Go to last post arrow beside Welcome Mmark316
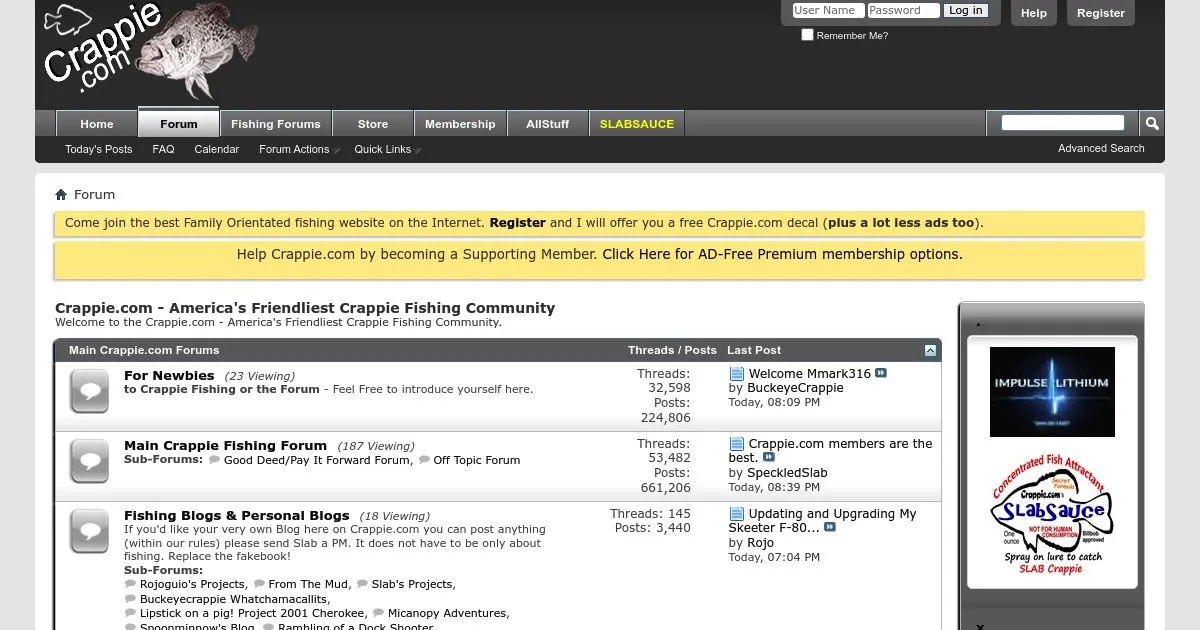 coord(881,373)
